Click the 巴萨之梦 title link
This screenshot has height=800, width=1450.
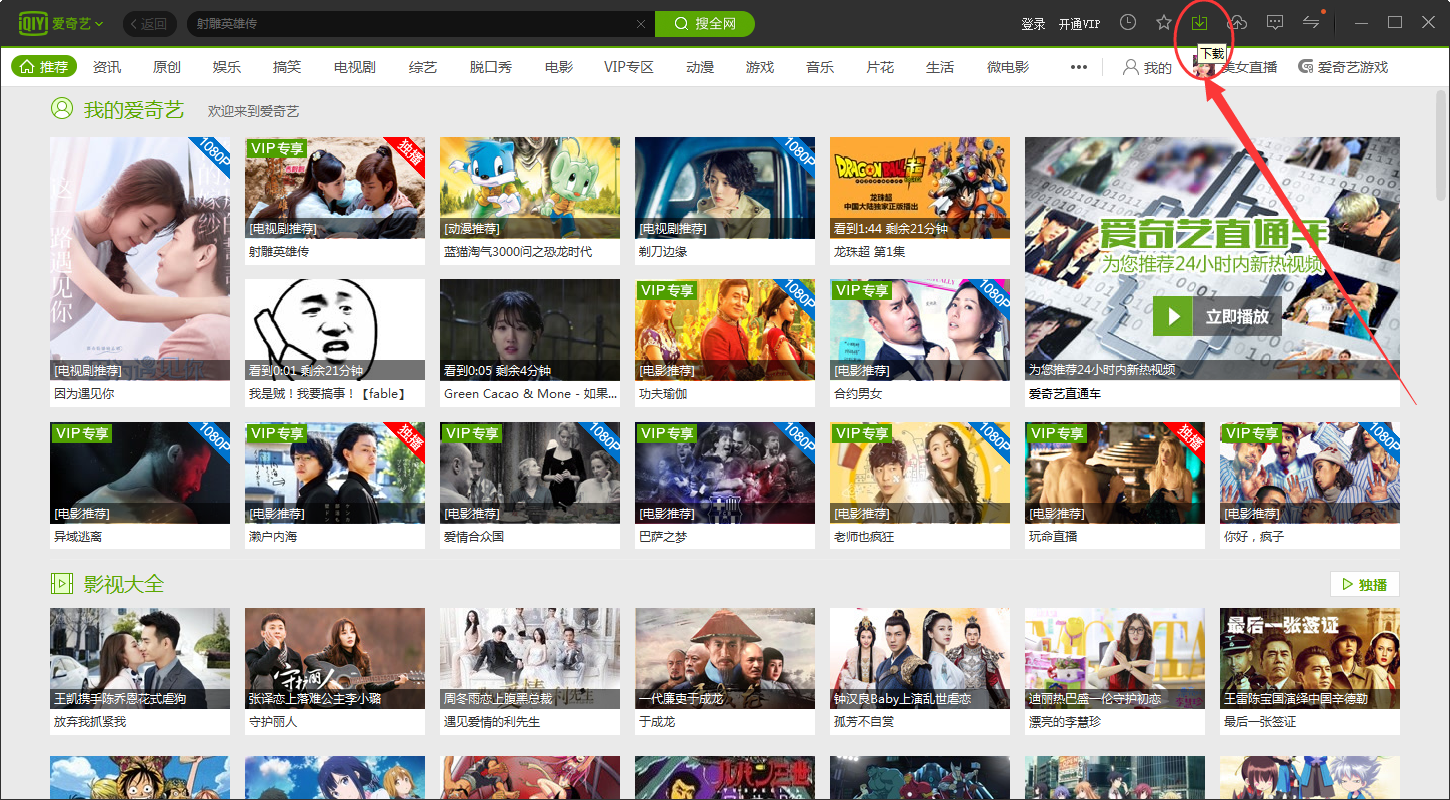point(663,537)
